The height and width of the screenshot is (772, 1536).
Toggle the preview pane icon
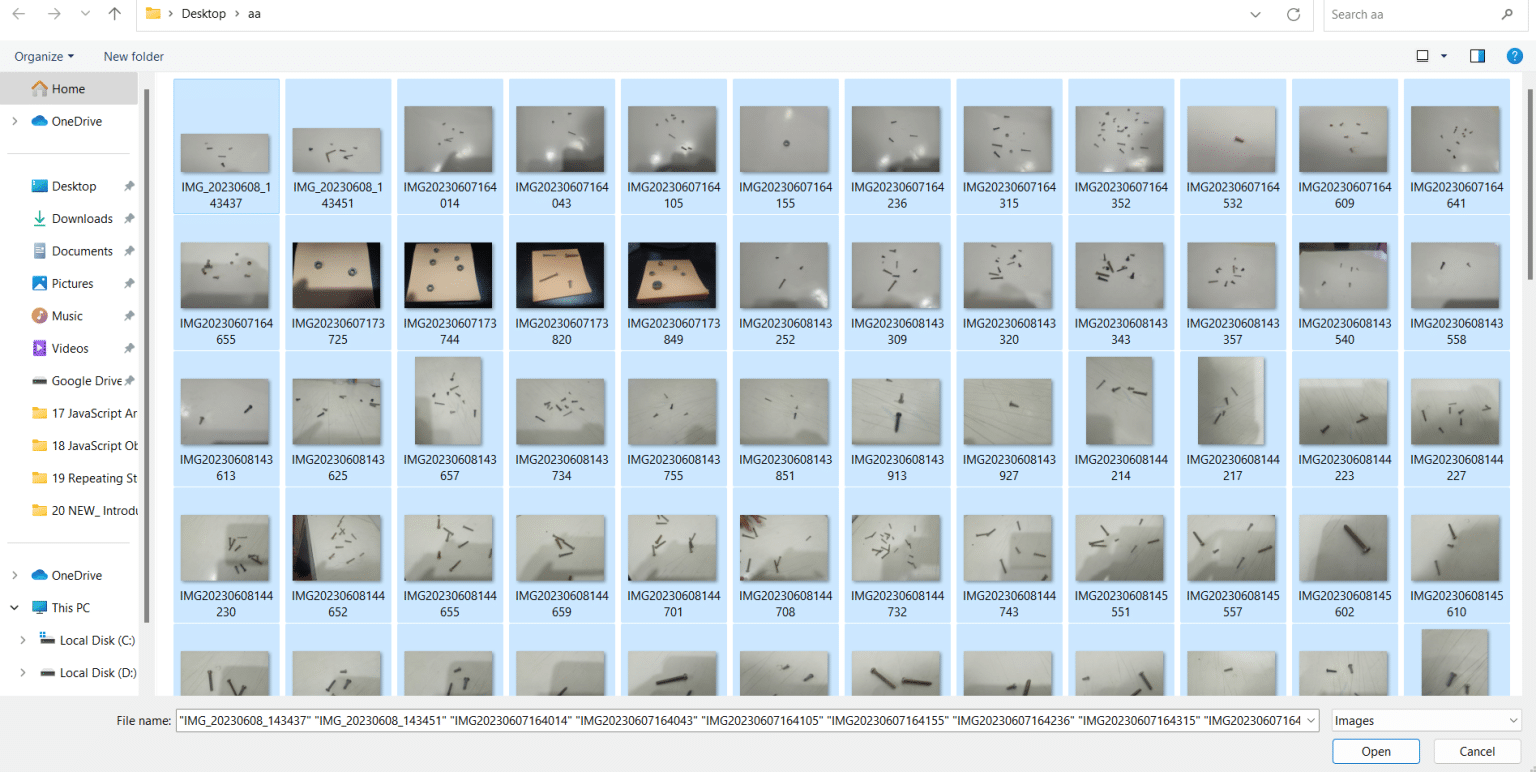coord(1476,56)
